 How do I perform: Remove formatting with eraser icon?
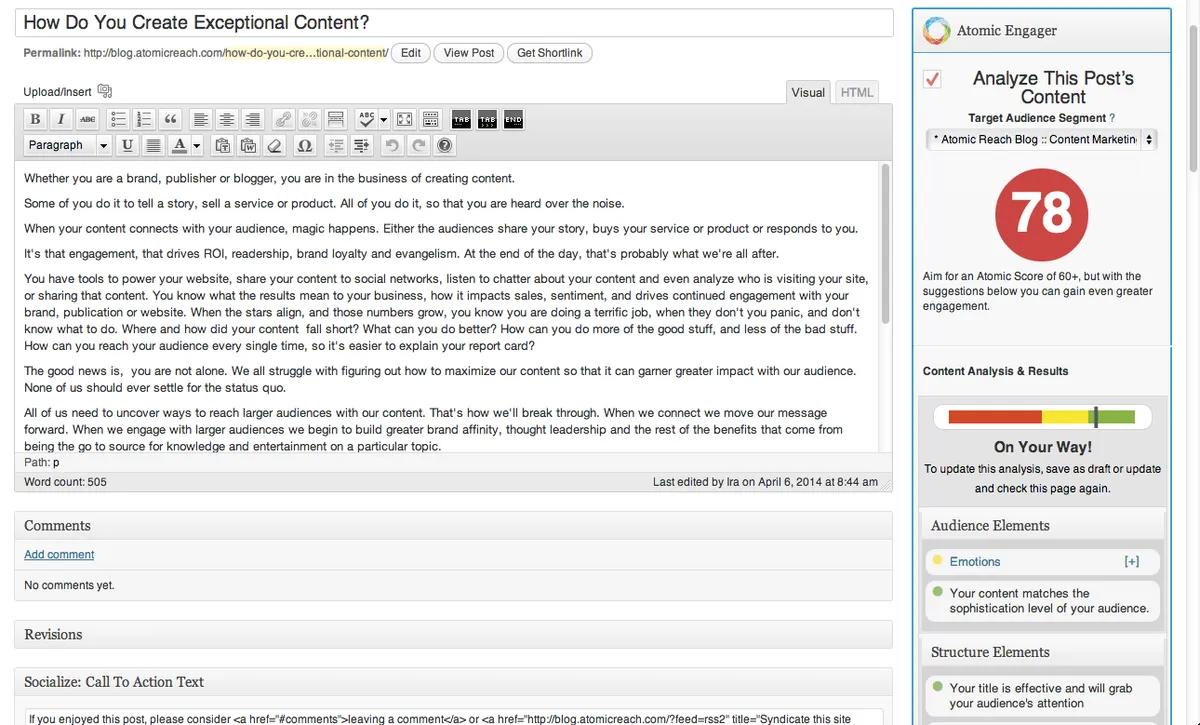pyautogui.click(x=275, y=145)
